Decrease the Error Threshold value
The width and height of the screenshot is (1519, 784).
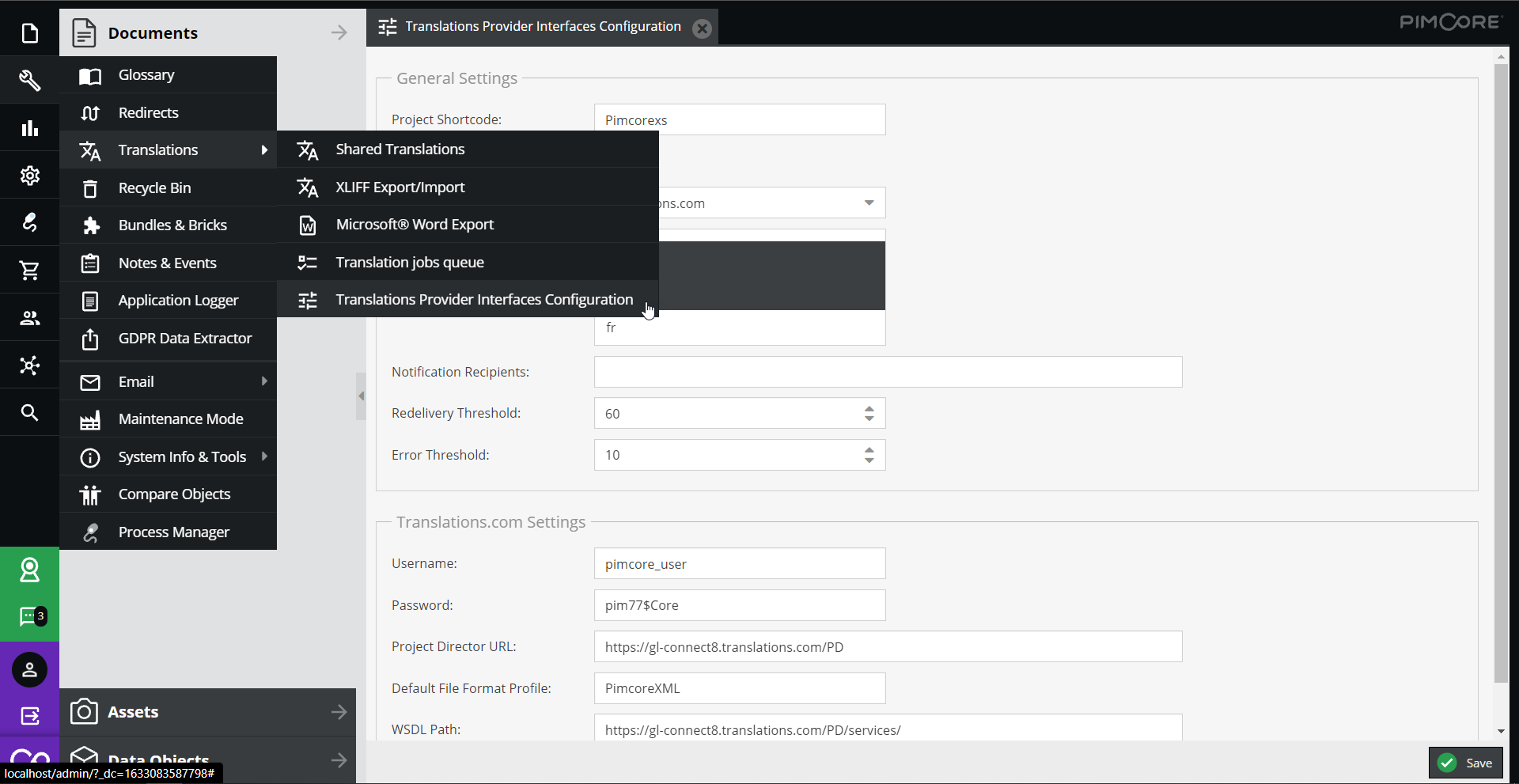tap(869, 460)
